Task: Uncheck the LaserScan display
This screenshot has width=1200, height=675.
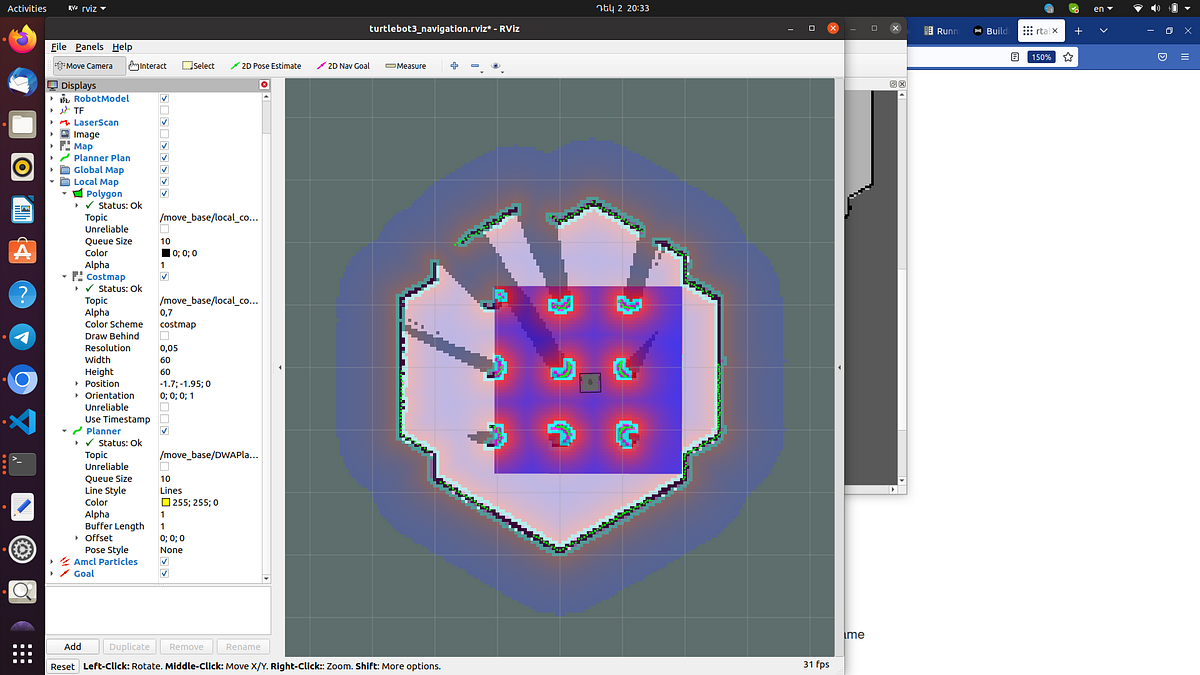Action: point(163,122)
